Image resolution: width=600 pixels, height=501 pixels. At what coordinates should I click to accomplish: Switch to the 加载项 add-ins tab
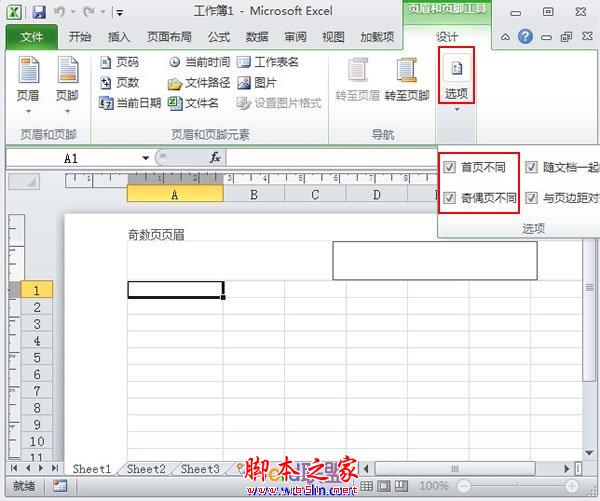click(377, 37)
